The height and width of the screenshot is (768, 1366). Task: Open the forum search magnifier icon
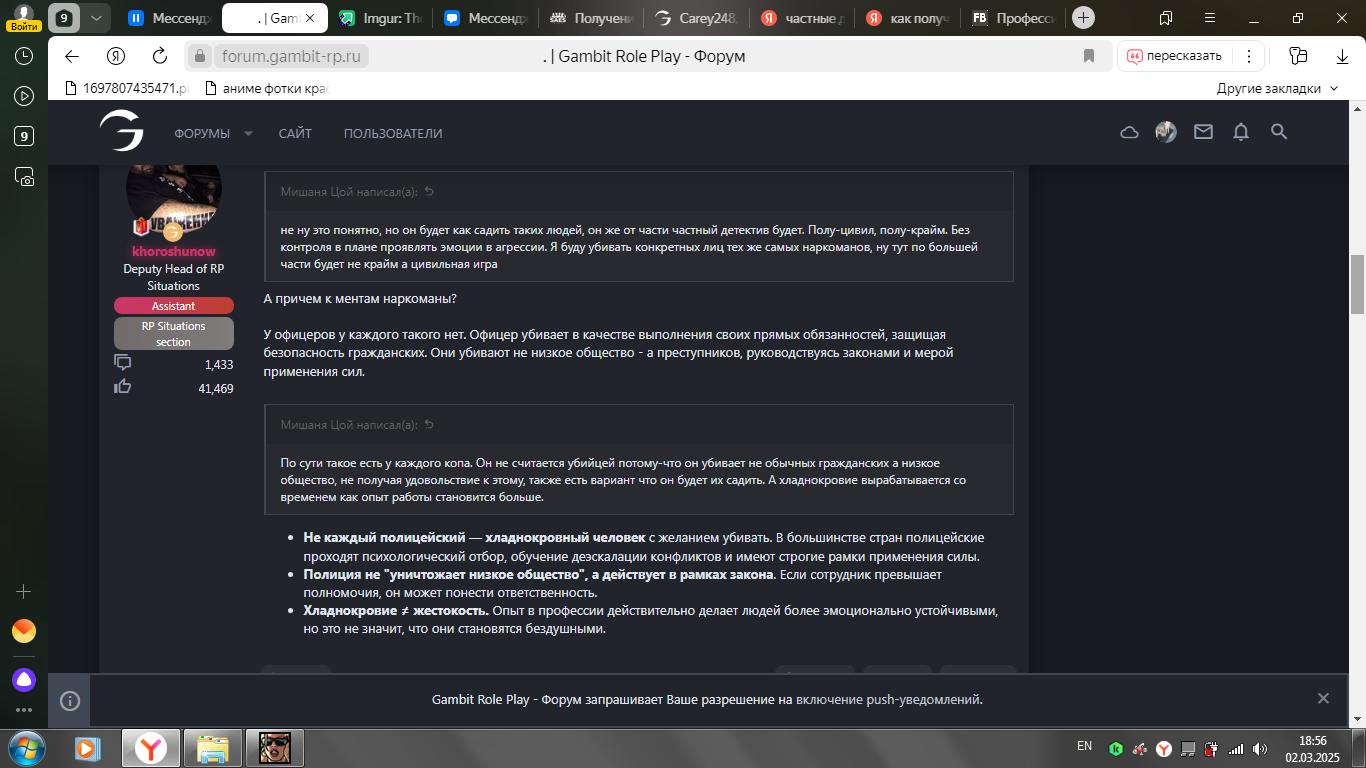coord(1278,132)
